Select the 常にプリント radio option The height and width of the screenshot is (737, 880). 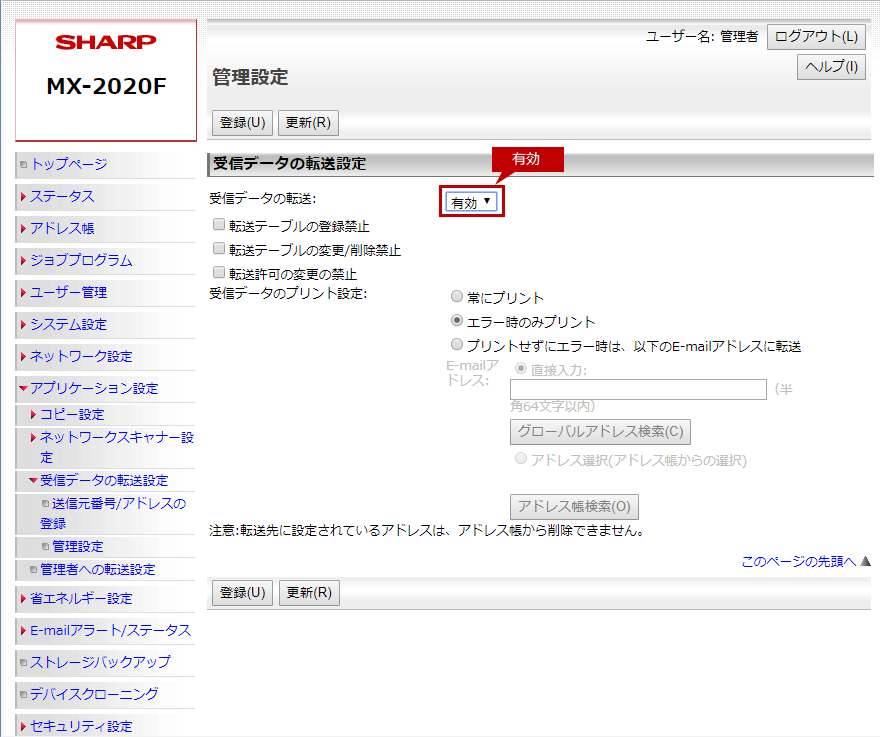click(457, 297)
